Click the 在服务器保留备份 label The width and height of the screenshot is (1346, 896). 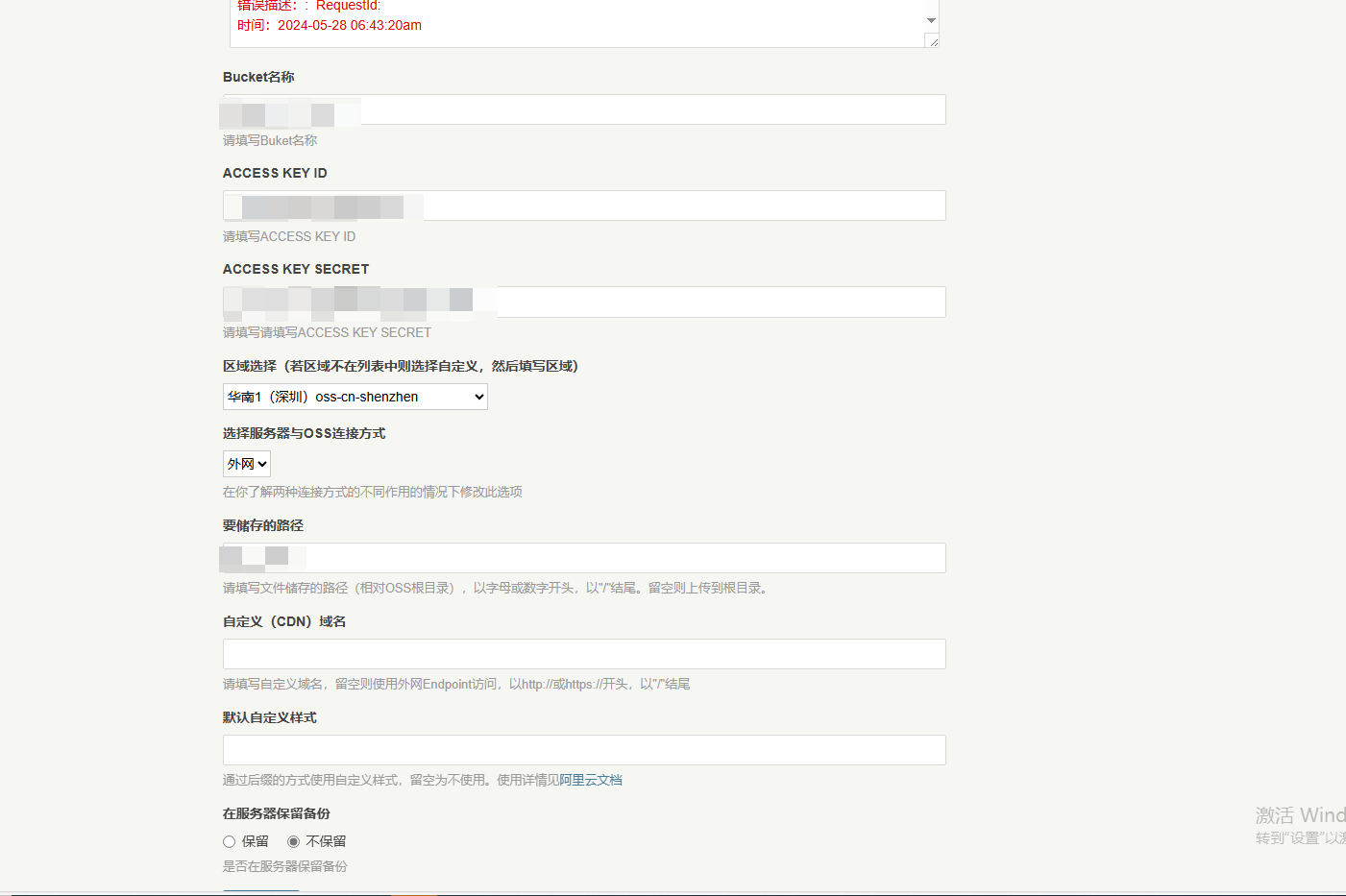(x=277, y=813)
